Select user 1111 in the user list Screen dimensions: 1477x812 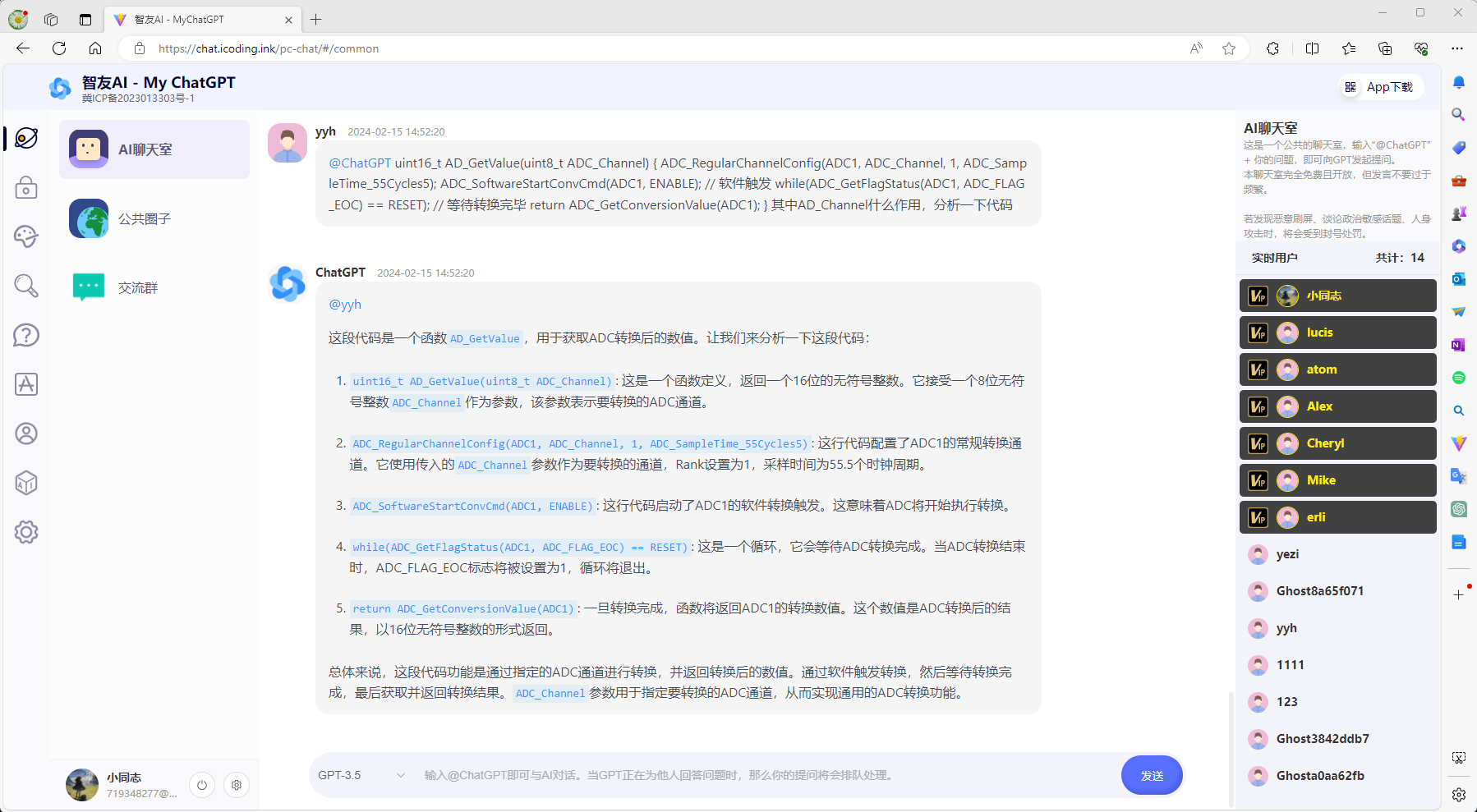pos(1337,665)
